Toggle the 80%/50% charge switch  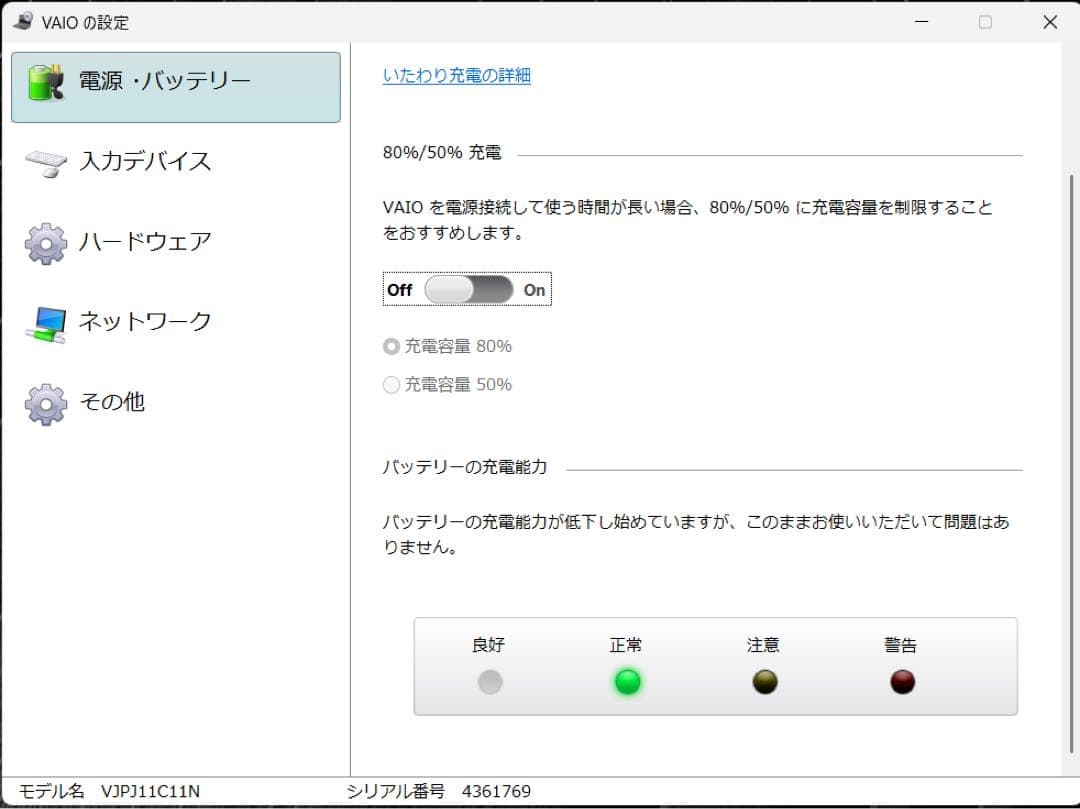coord(468,289)
